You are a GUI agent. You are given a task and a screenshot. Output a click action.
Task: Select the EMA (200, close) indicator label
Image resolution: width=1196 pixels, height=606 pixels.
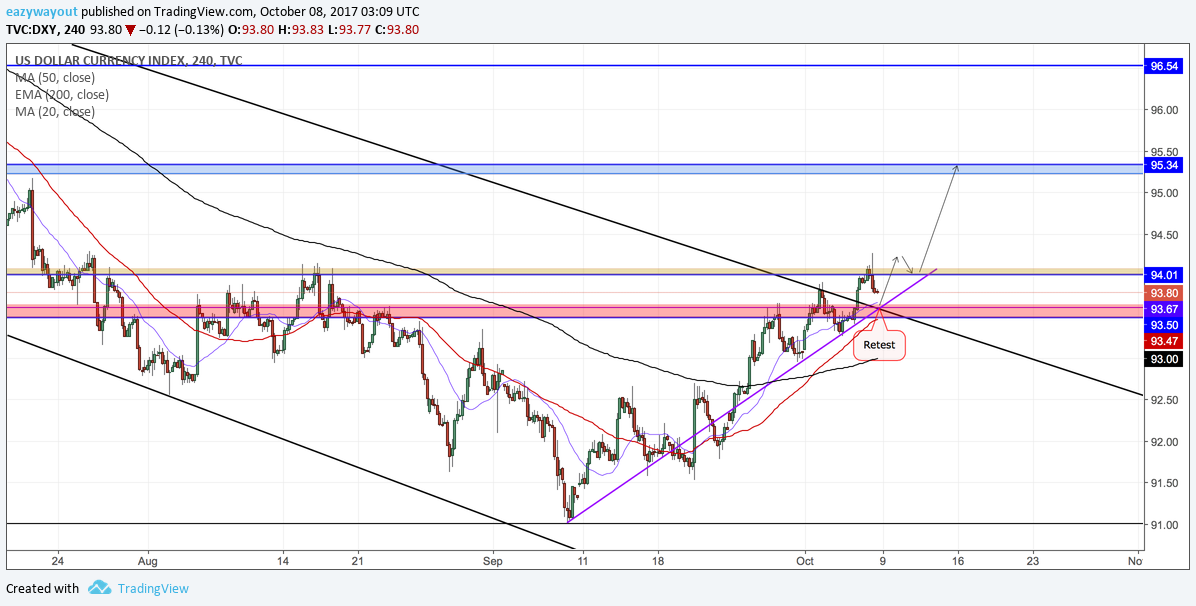(61, 95)
